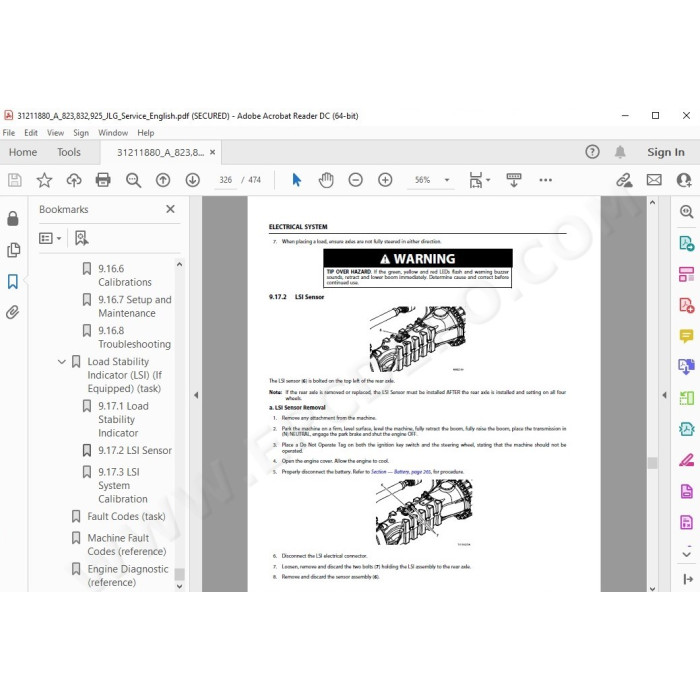
Task: Open Sign menu
Action: [x=81, y=133]
